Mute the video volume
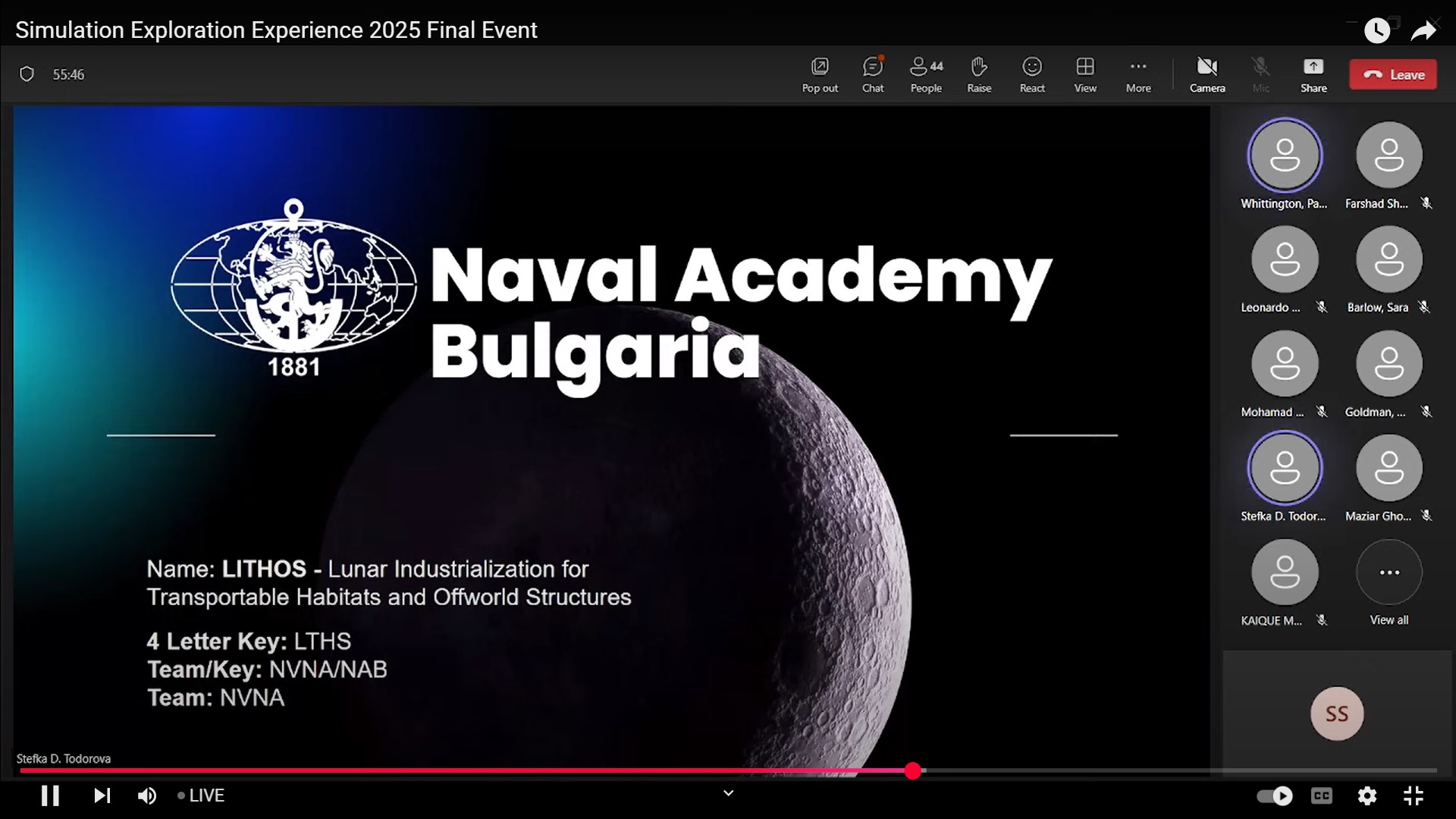The width and height of the screenshot is (1456, 819). (x=147, y=795)
